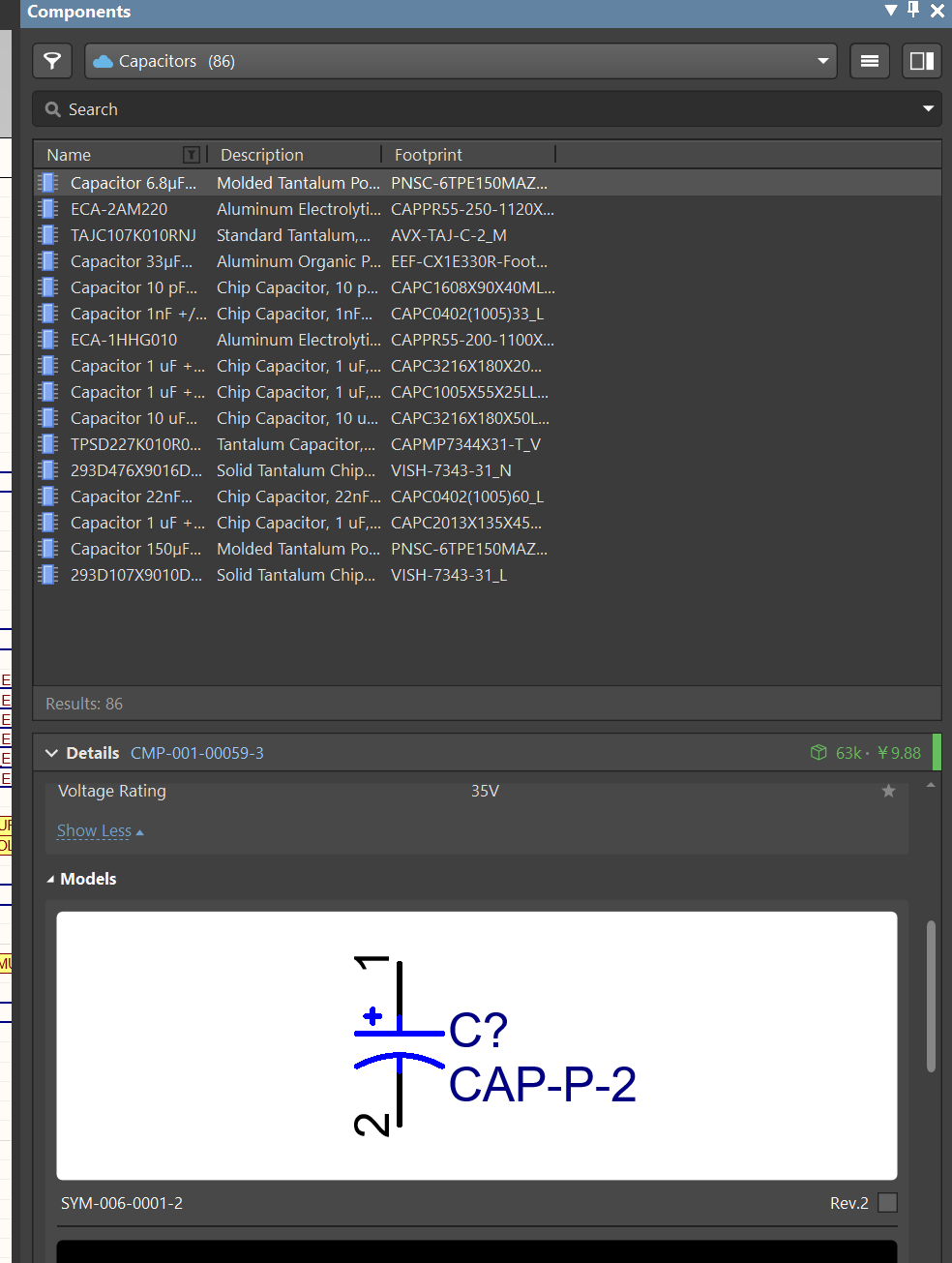Viewport: 952px width, 1263px height.
Task: Click the CAP-P-2 symbol preview
Action: pos(477,1046)
